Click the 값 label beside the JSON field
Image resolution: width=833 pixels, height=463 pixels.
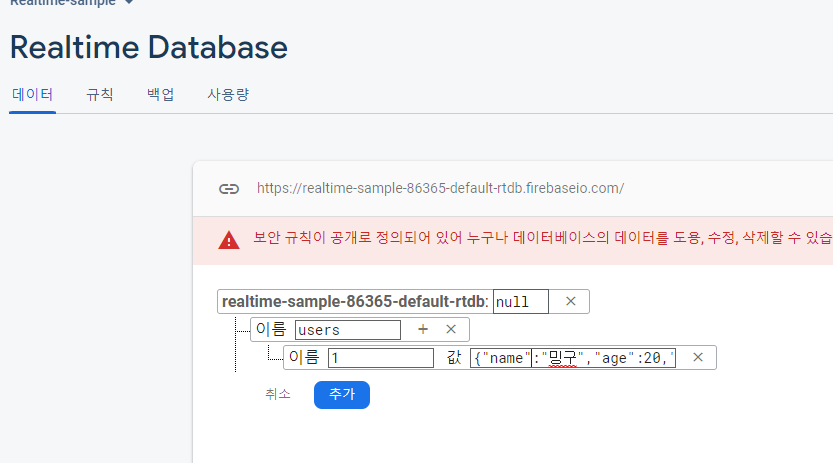tap(454, 357)
